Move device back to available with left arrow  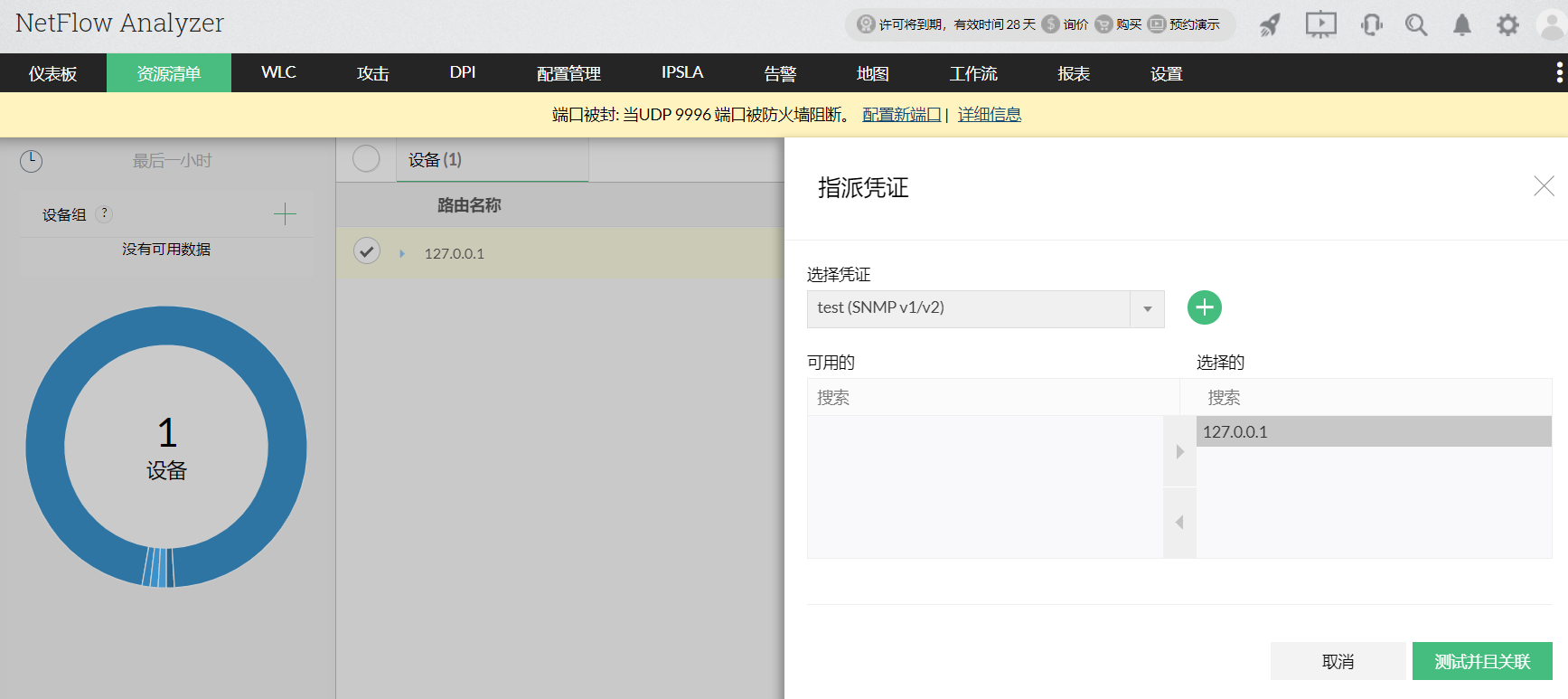coord(1179,522)
